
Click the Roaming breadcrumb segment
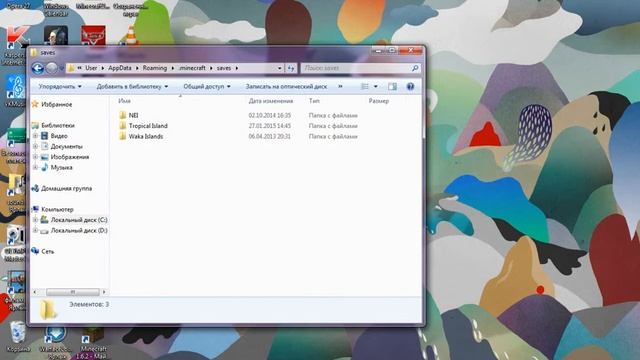155,68
